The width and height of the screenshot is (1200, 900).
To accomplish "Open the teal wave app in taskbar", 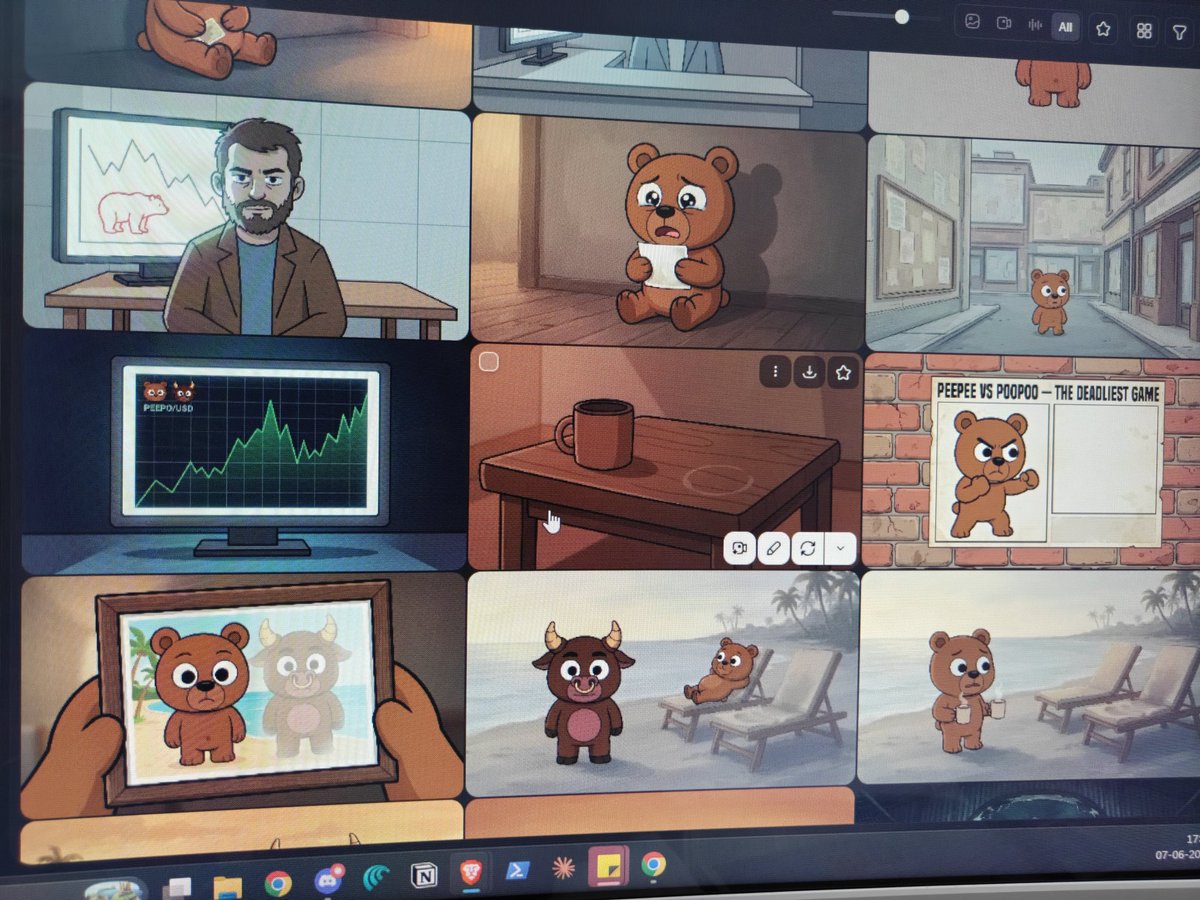I will (376, 878).
